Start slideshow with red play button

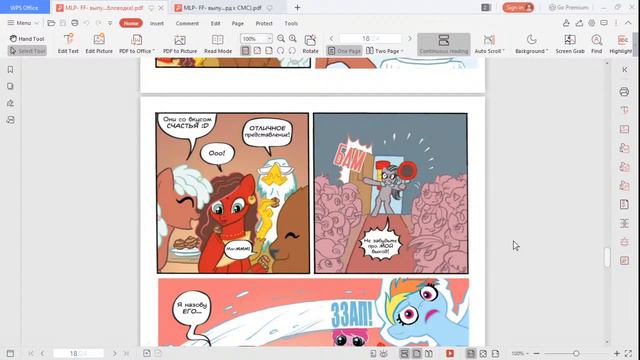[450, 353]
